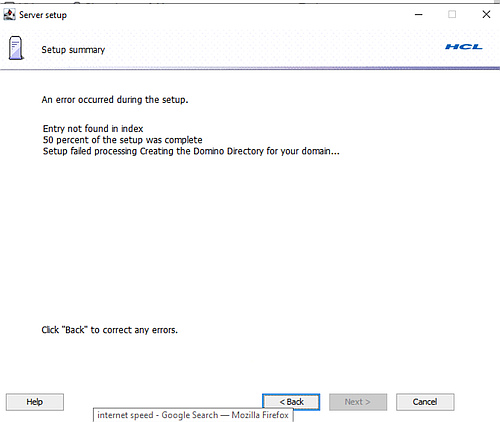Viewport: 500px width, 422px height.
Task: Click the "Entry not found in index" line
Action: pos(93,129)
